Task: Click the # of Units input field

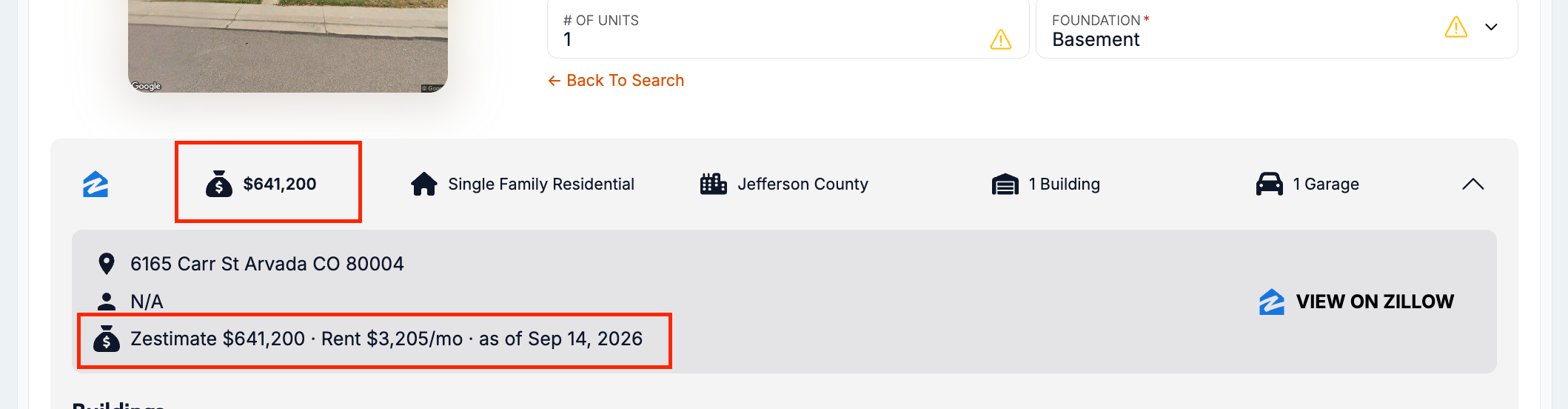Action: click(x=788, y=29)
